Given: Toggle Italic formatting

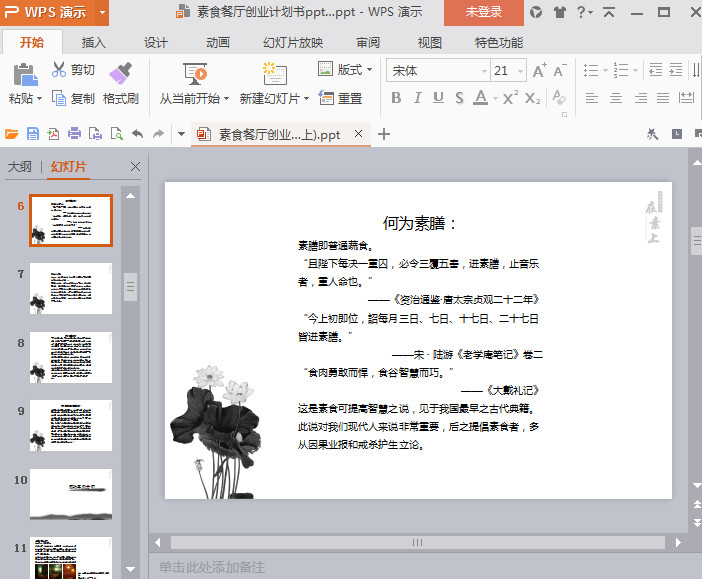Looking at the screenshot, I should pyautogui.click(x=417, y=98).
